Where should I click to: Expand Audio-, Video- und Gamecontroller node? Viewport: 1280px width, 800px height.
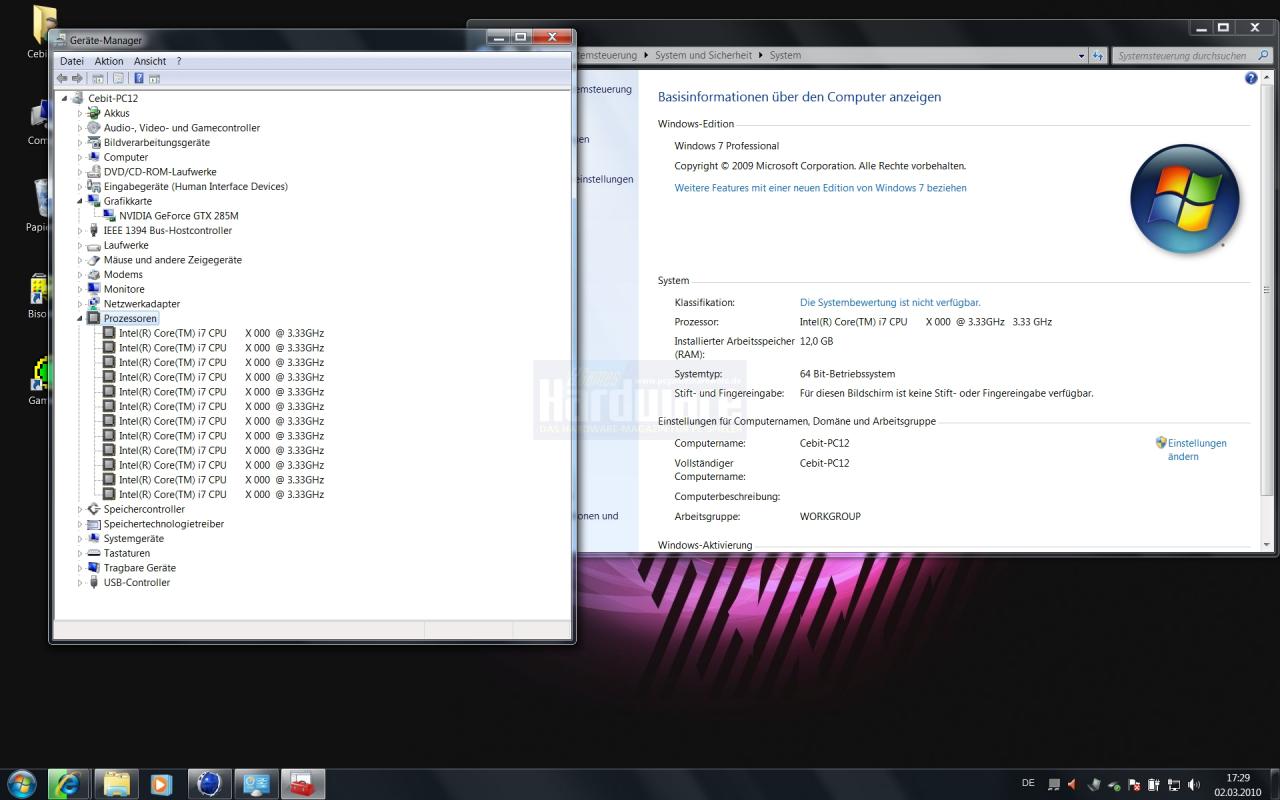tap(80, 128)
